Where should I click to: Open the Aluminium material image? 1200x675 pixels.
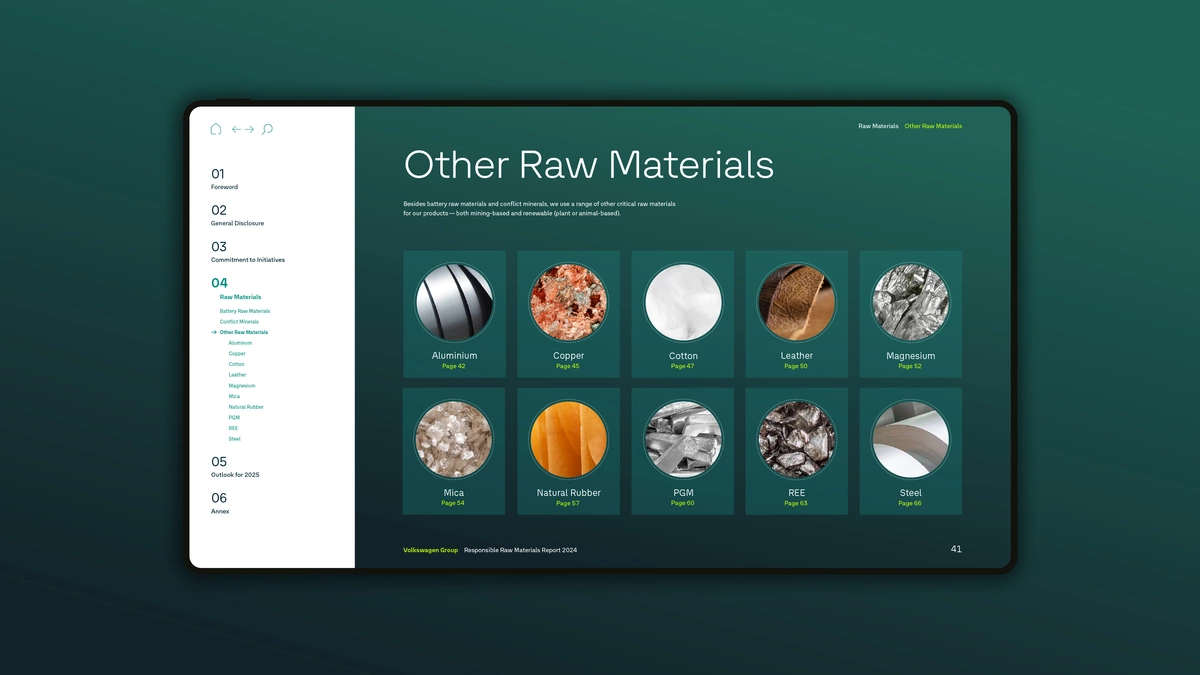click(454, 302)
